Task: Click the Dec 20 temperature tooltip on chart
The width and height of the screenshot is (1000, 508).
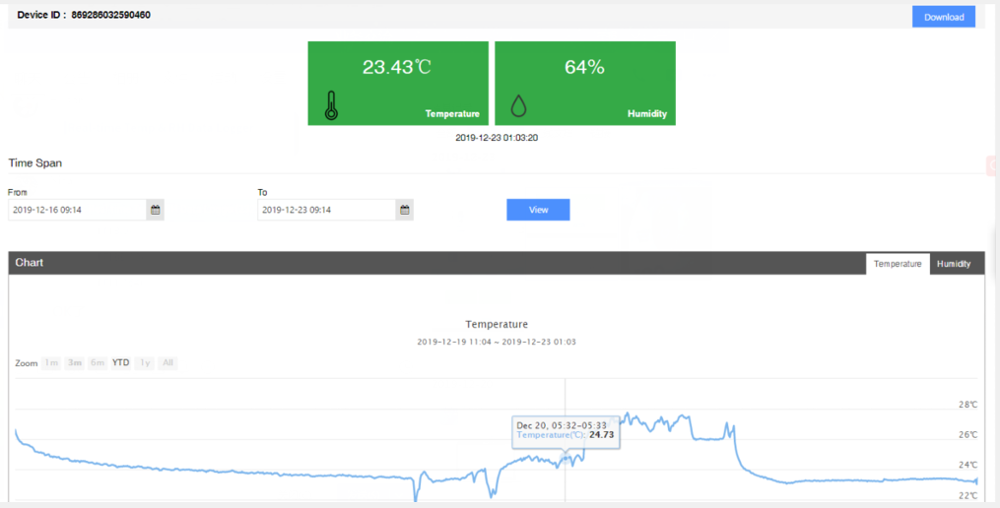Action: 565,430
